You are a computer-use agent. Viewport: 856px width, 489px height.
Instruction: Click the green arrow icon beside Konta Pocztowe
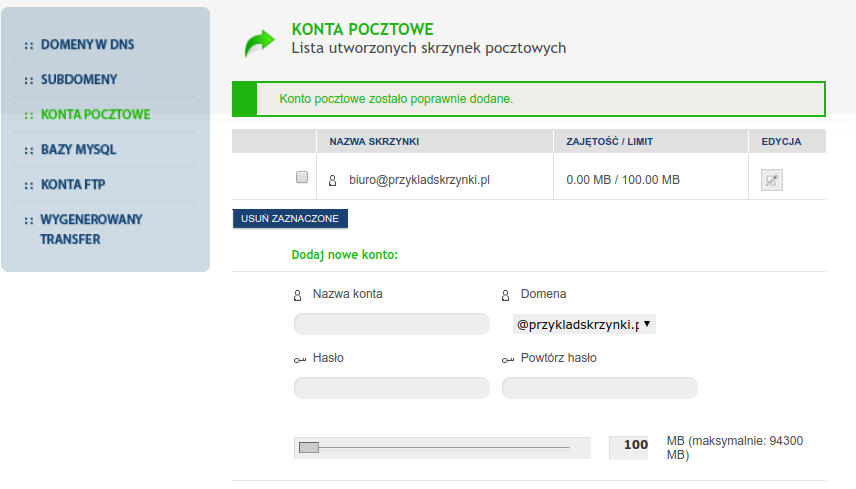[259, 43]
